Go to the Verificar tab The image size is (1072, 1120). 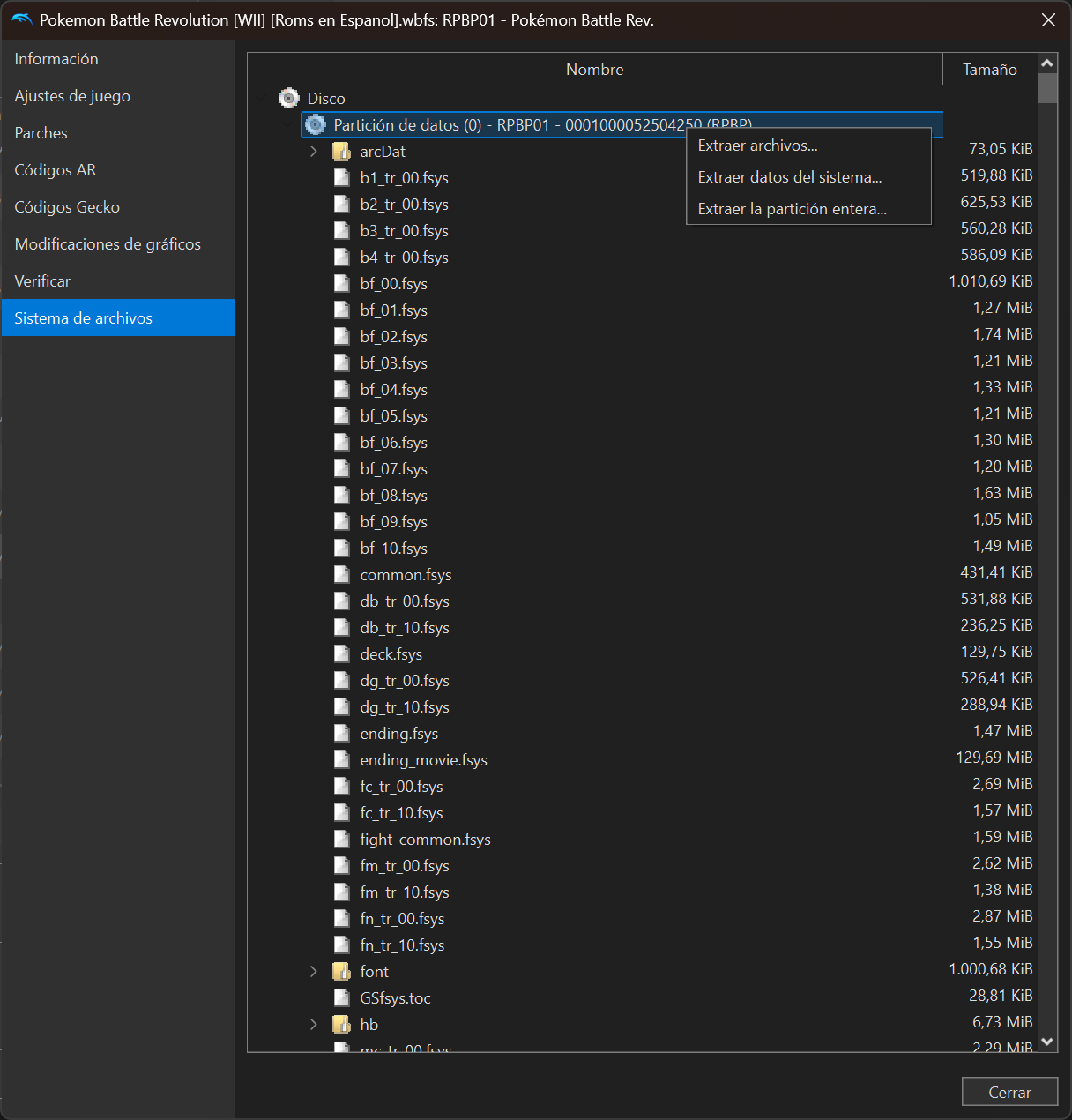click(118, 281)
